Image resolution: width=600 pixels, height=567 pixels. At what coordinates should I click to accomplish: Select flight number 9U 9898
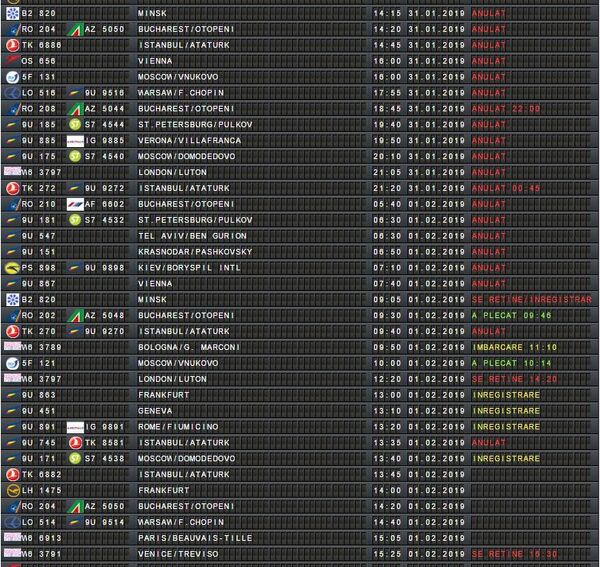pyautogui.click(x=104, y=268)
